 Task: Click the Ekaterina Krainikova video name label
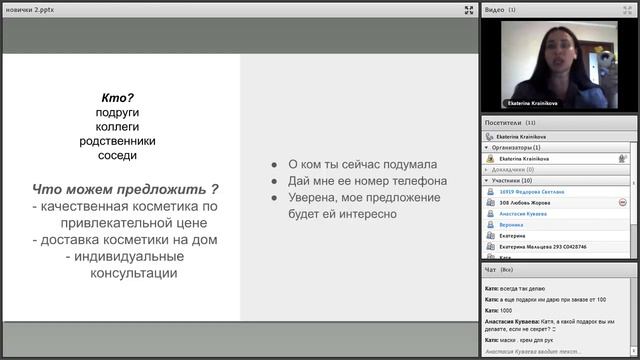(x=532, y=103)
